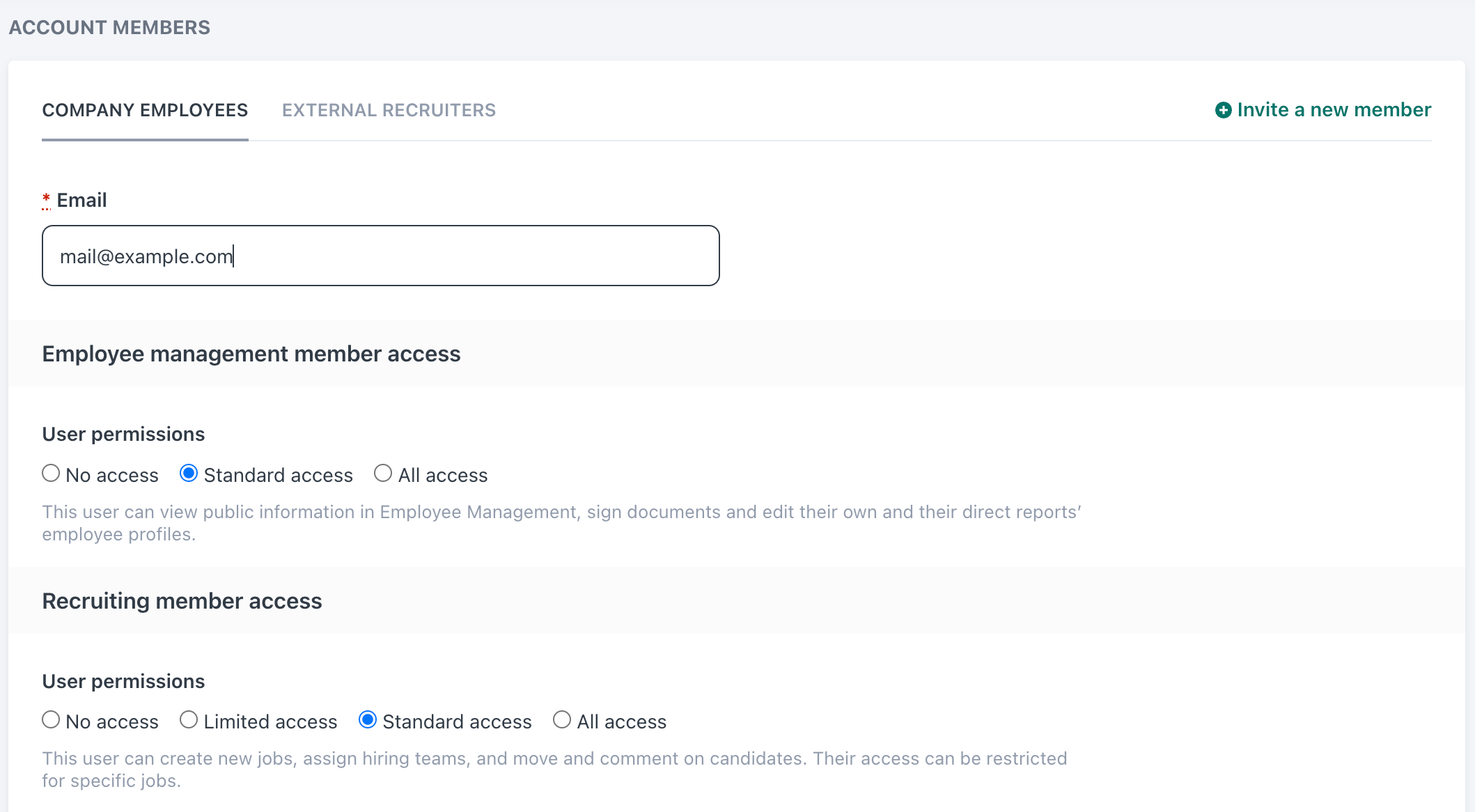The width and height of the screenshot is (1475, 812).
Task: Select No access under Employee management permissions
Action: click(x=50, y=473)
